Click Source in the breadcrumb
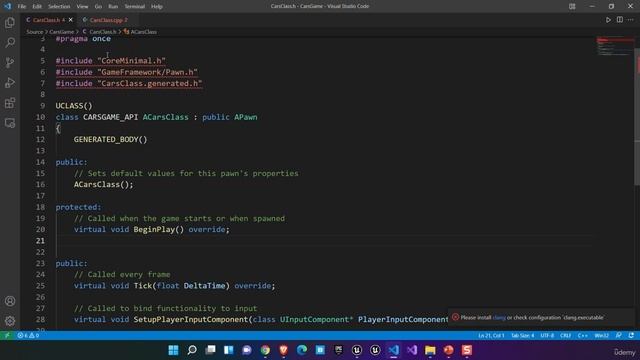Image resolution: width=640 pixels, height=360 pixels. (x=34, y=31)
